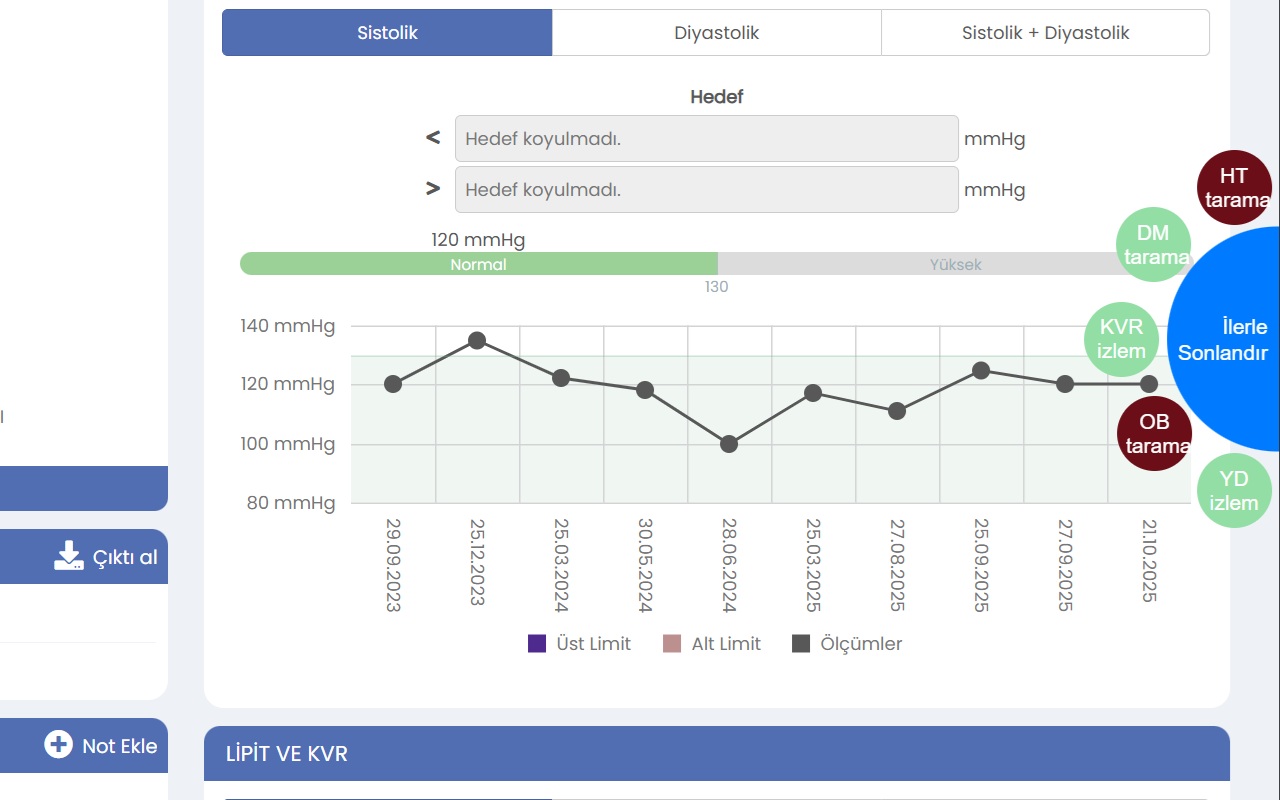The height and width of the screenshot is (800, 1280).
Task: Switch to the Sistolik + Diyastolik tab
Action: (x=1045, y=33)
